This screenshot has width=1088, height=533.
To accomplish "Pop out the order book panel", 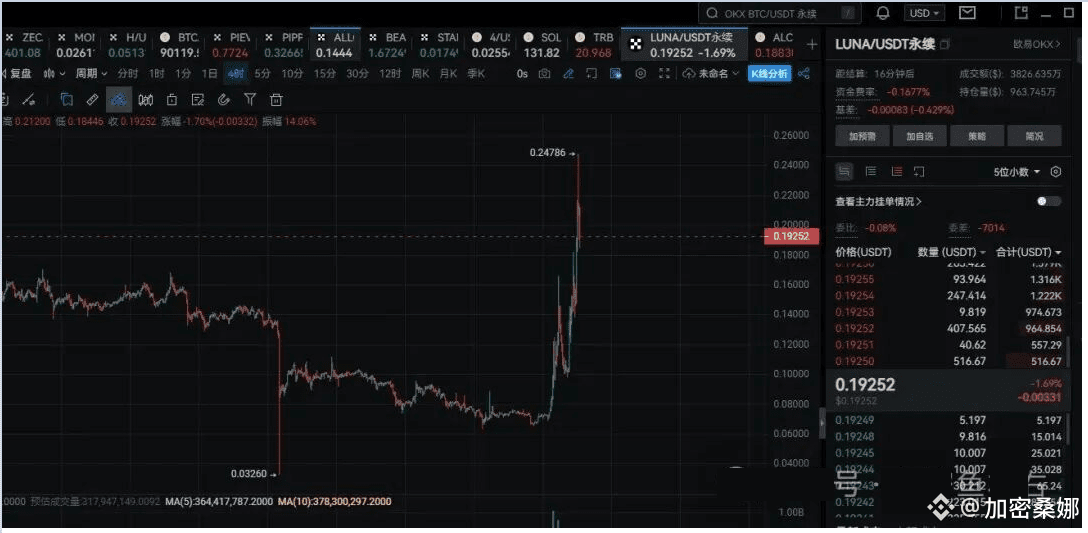I will (x=919, y=171).
